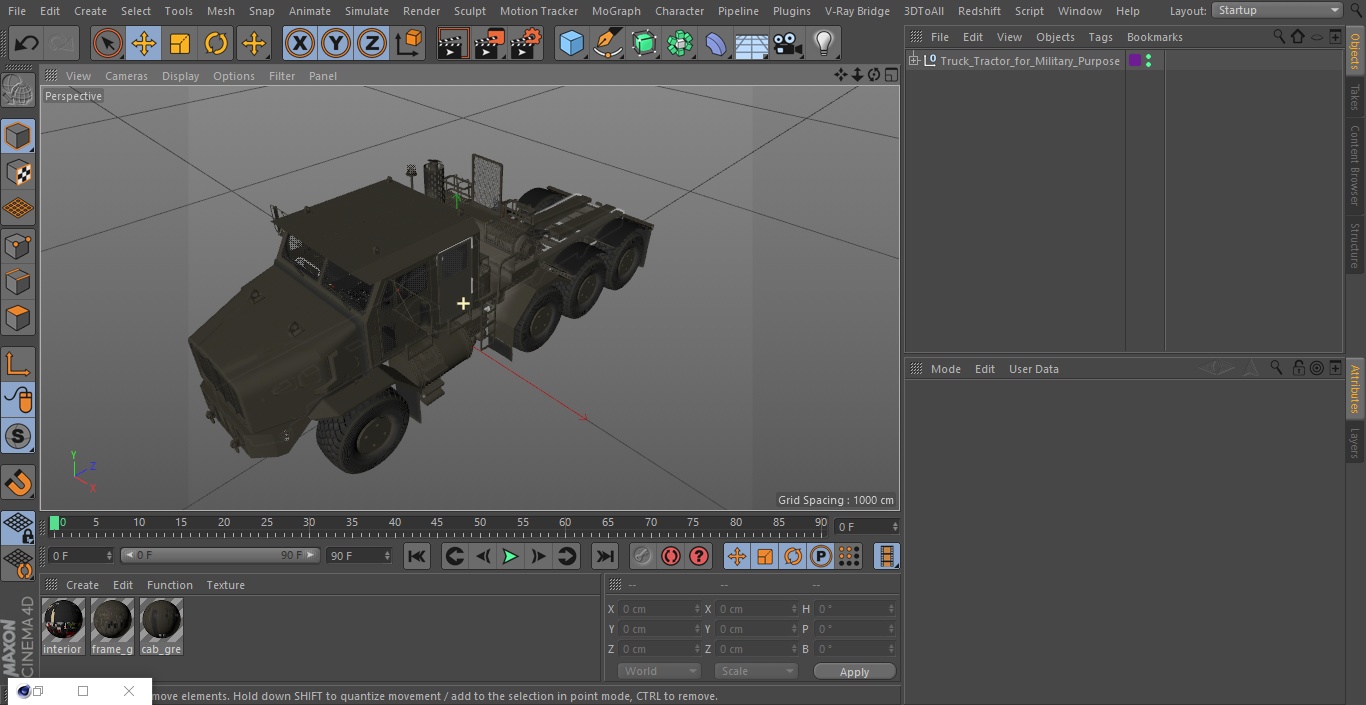The height and width of the screenshot is (705, 1366).
Task: Open the Subdivision Surface generator icon
Action: (644, 43)
